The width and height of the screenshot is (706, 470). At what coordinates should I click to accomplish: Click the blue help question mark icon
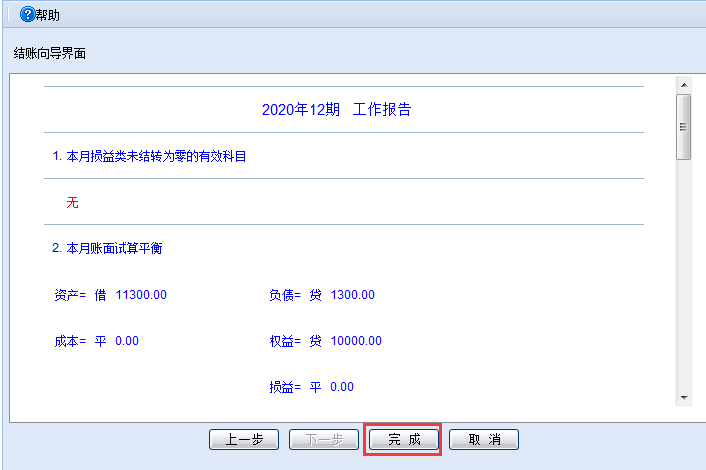tap(27, 15)
